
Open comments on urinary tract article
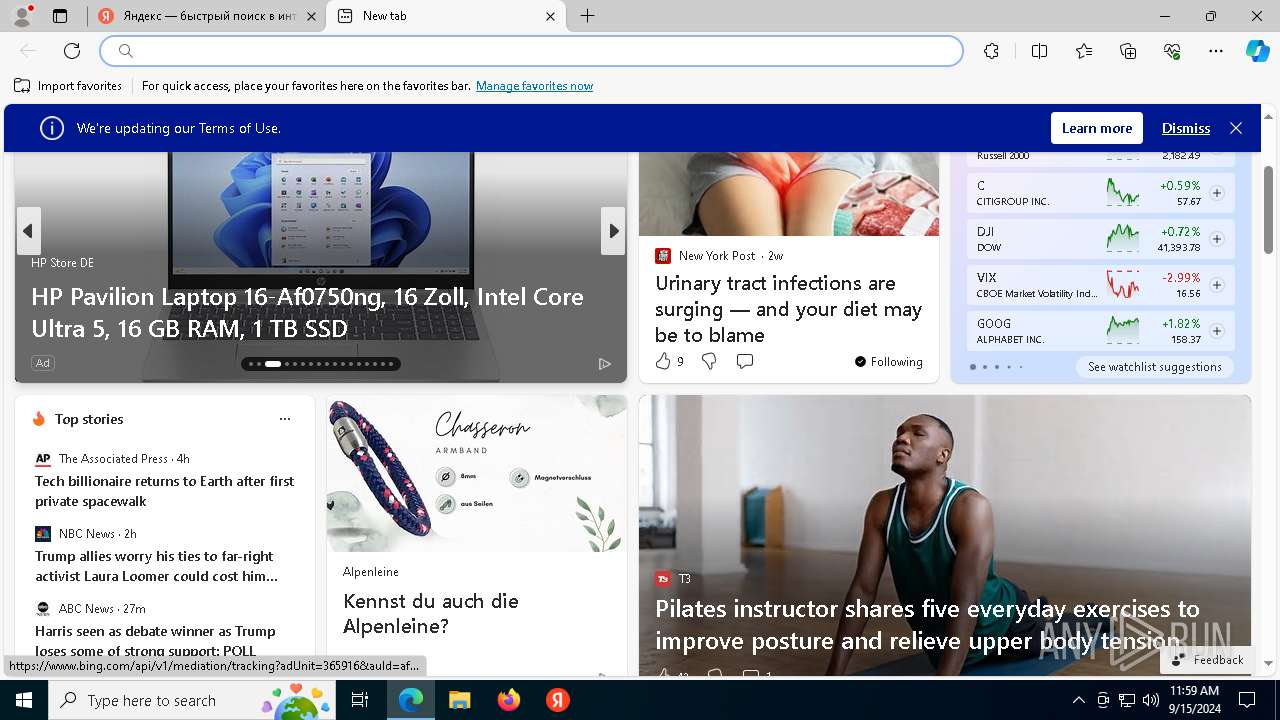coord(745,361)
